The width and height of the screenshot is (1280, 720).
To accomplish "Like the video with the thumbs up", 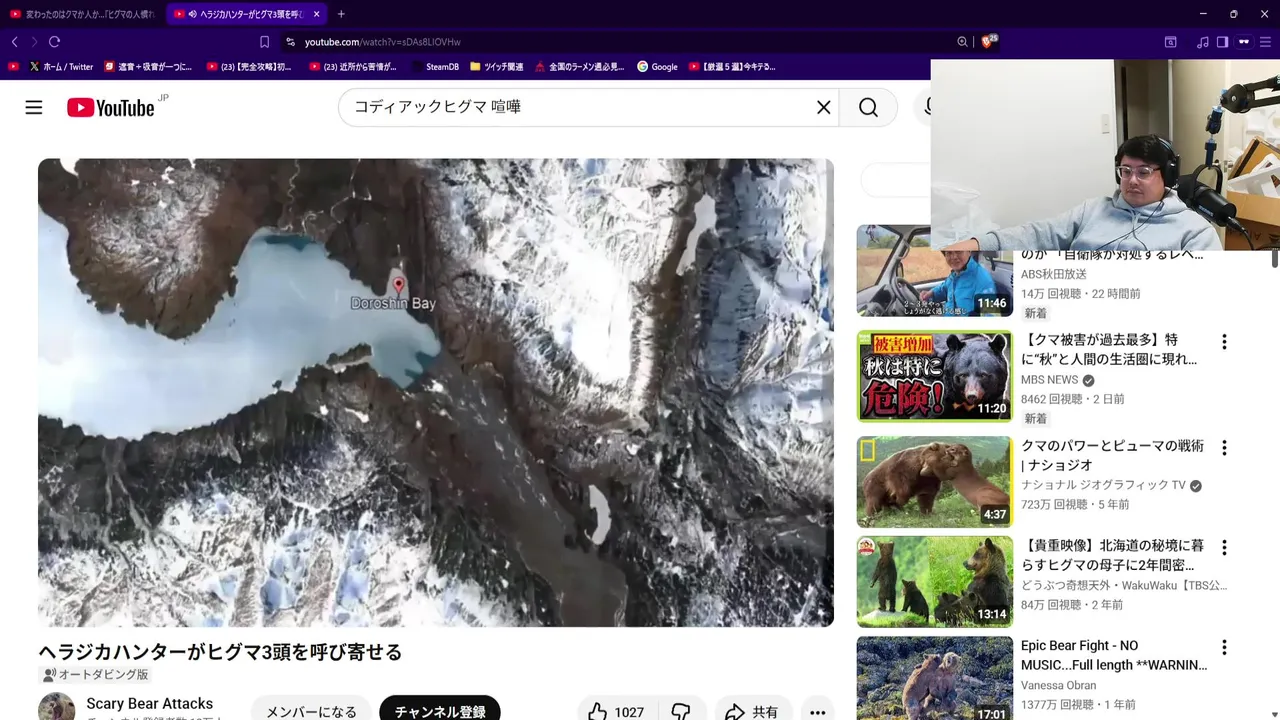I will (x=615, y=712).
